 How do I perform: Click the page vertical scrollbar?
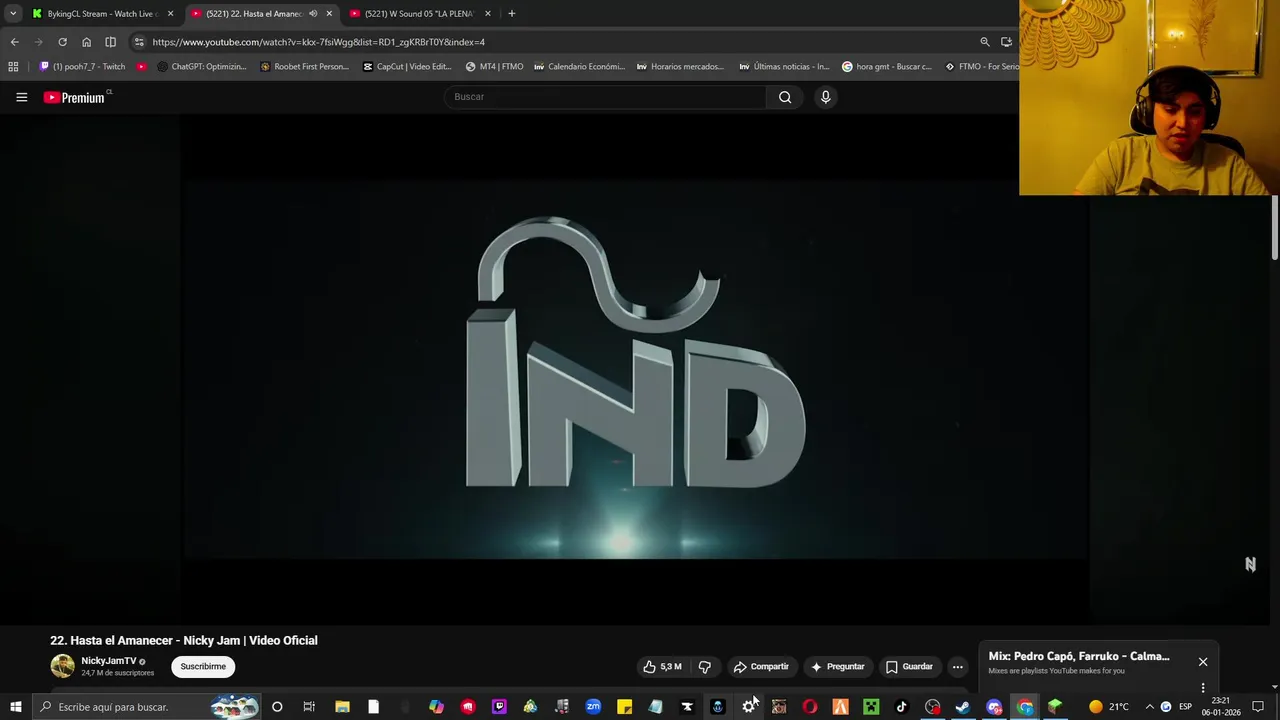click(1275, 228)
